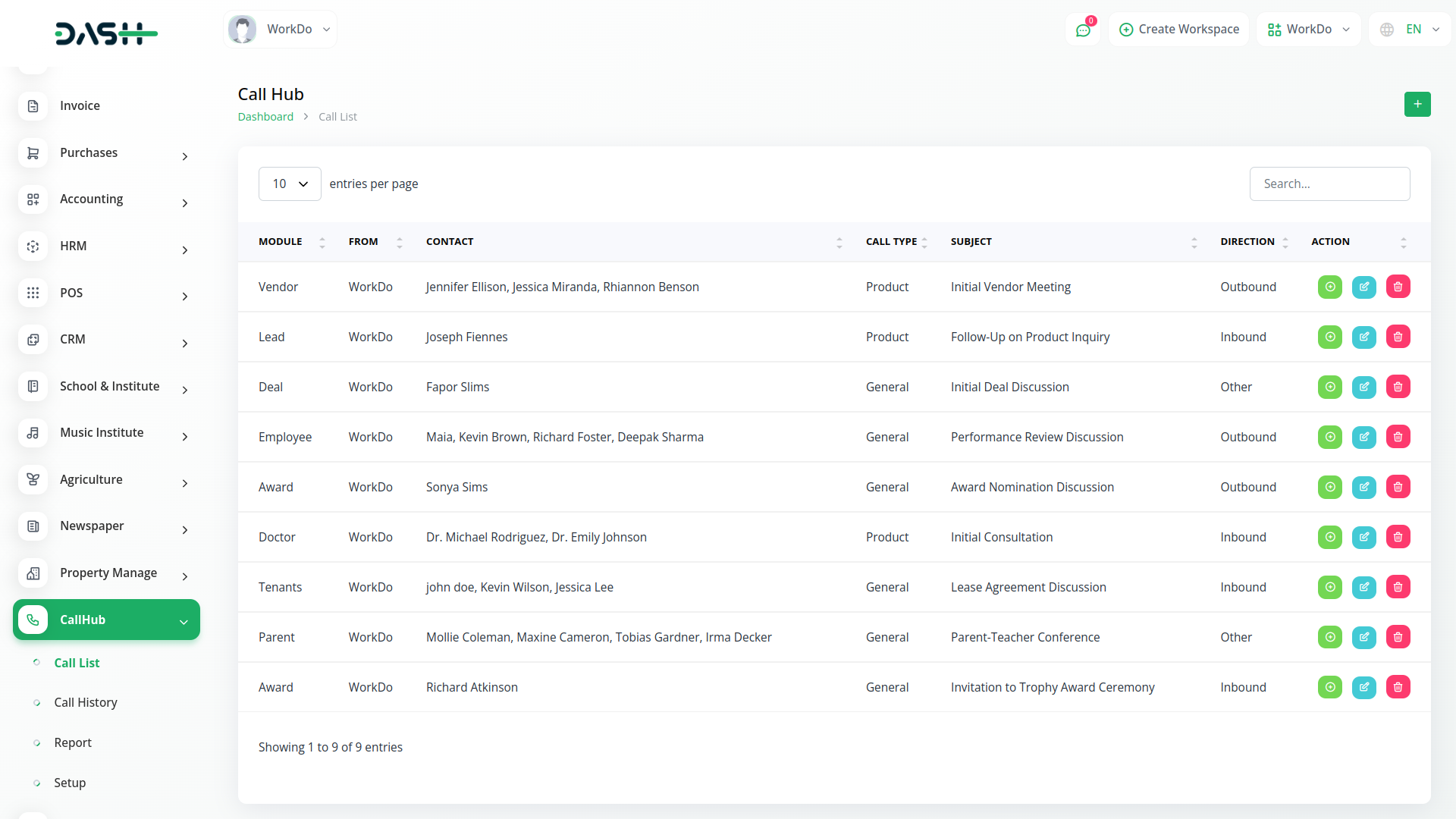Click the green add call button
The width and height of the screenshot is (1456, 819).
pos(1417,104)
